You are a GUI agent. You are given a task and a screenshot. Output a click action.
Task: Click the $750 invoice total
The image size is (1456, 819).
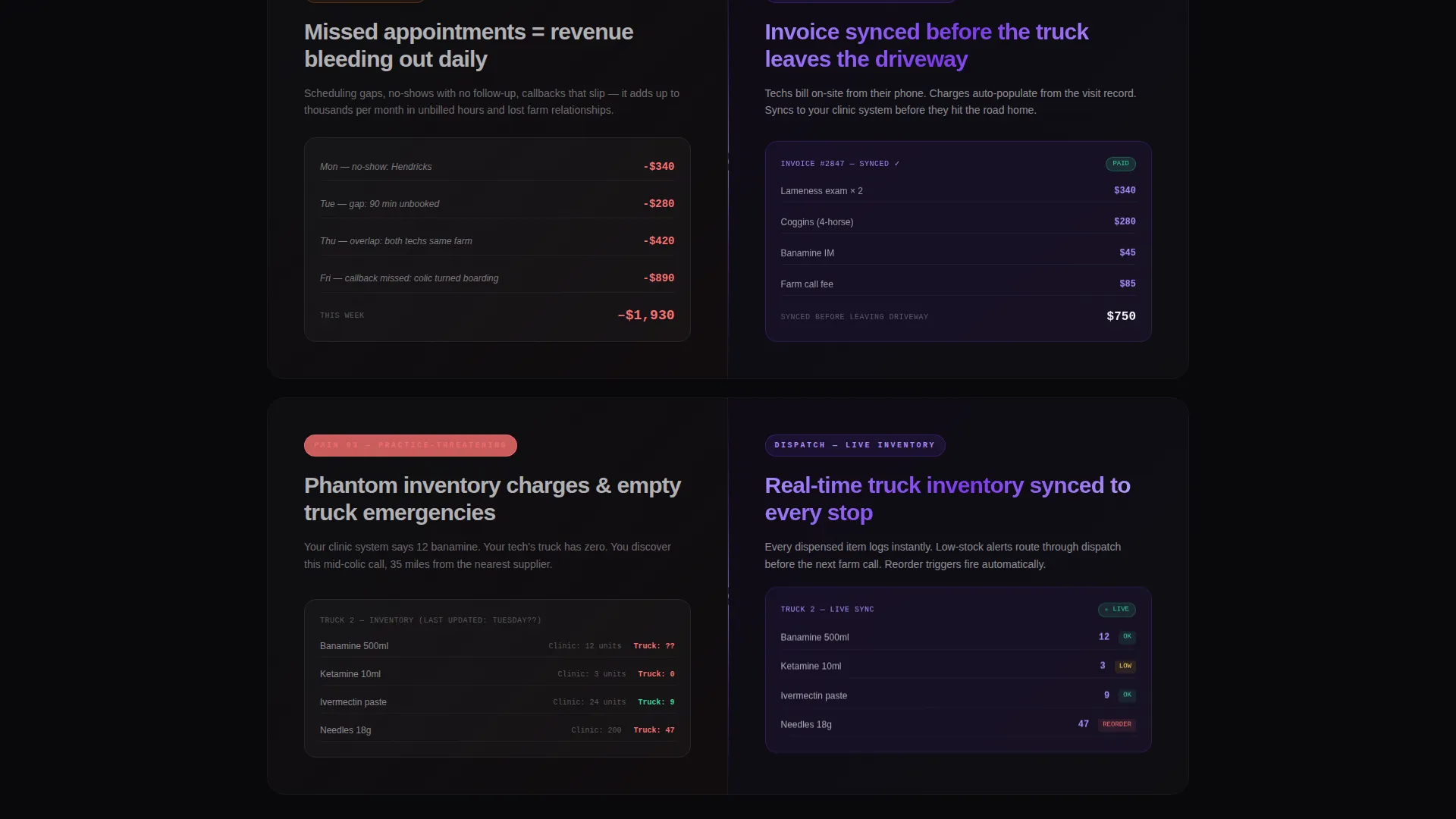[1121, 317]
